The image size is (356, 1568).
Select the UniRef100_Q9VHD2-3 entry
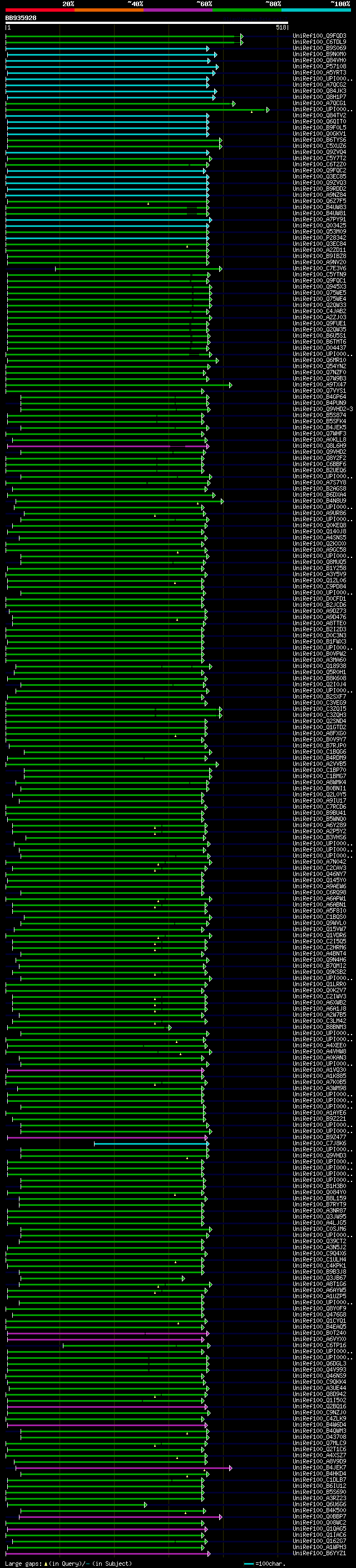click(x=323, y=409)
